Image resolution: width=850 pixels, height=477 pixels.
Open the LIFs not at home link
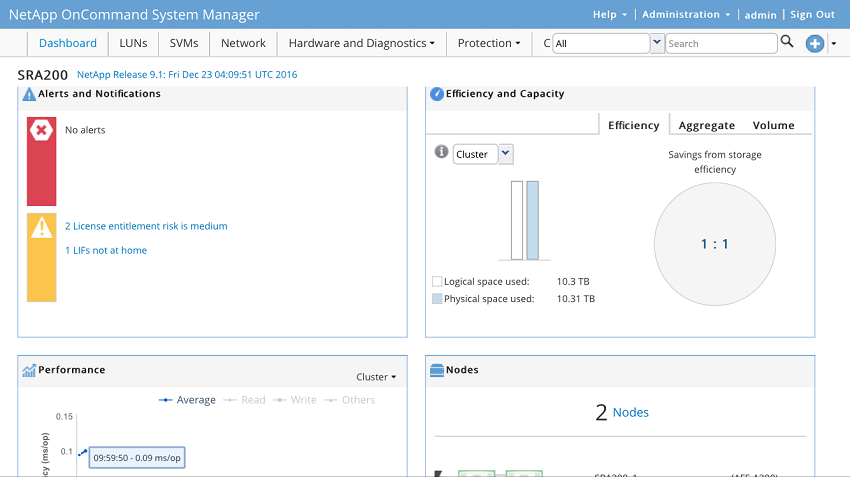106,250
